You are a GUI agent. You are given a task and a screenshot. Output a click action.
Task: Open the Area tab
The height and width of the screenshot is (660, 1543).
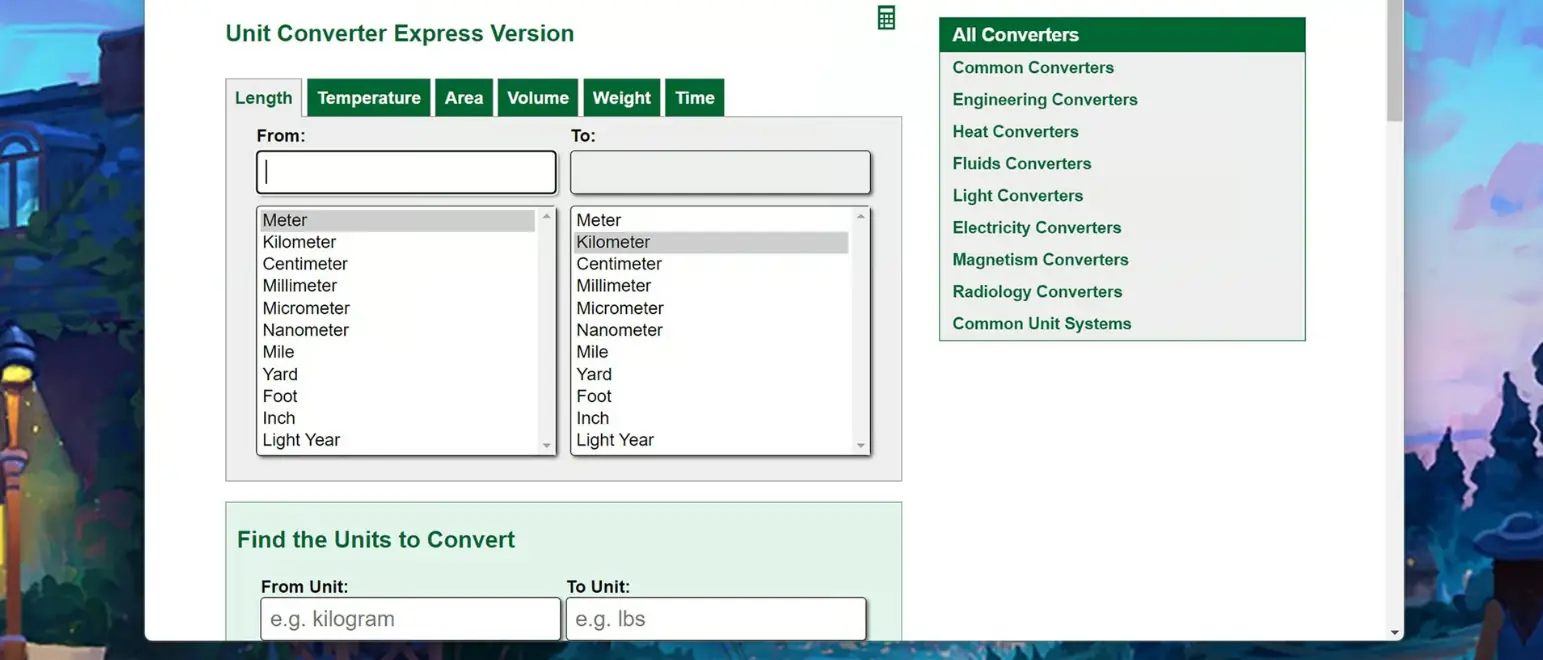click(464, 98)
